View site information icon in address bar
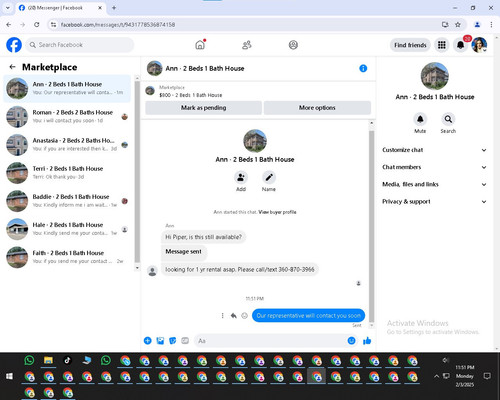 pyautogui.click(x=53, y=25)
